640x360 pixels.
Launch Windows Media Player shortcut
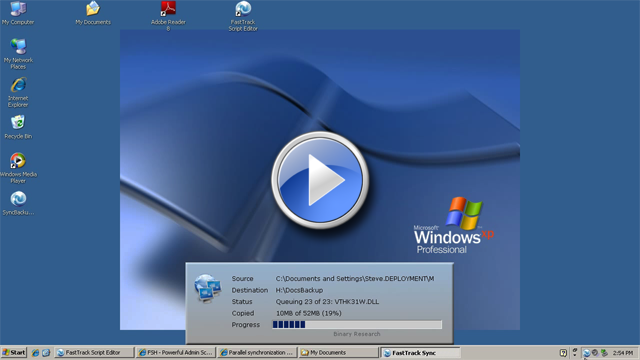pyautogui.click(x=18, y=168)
